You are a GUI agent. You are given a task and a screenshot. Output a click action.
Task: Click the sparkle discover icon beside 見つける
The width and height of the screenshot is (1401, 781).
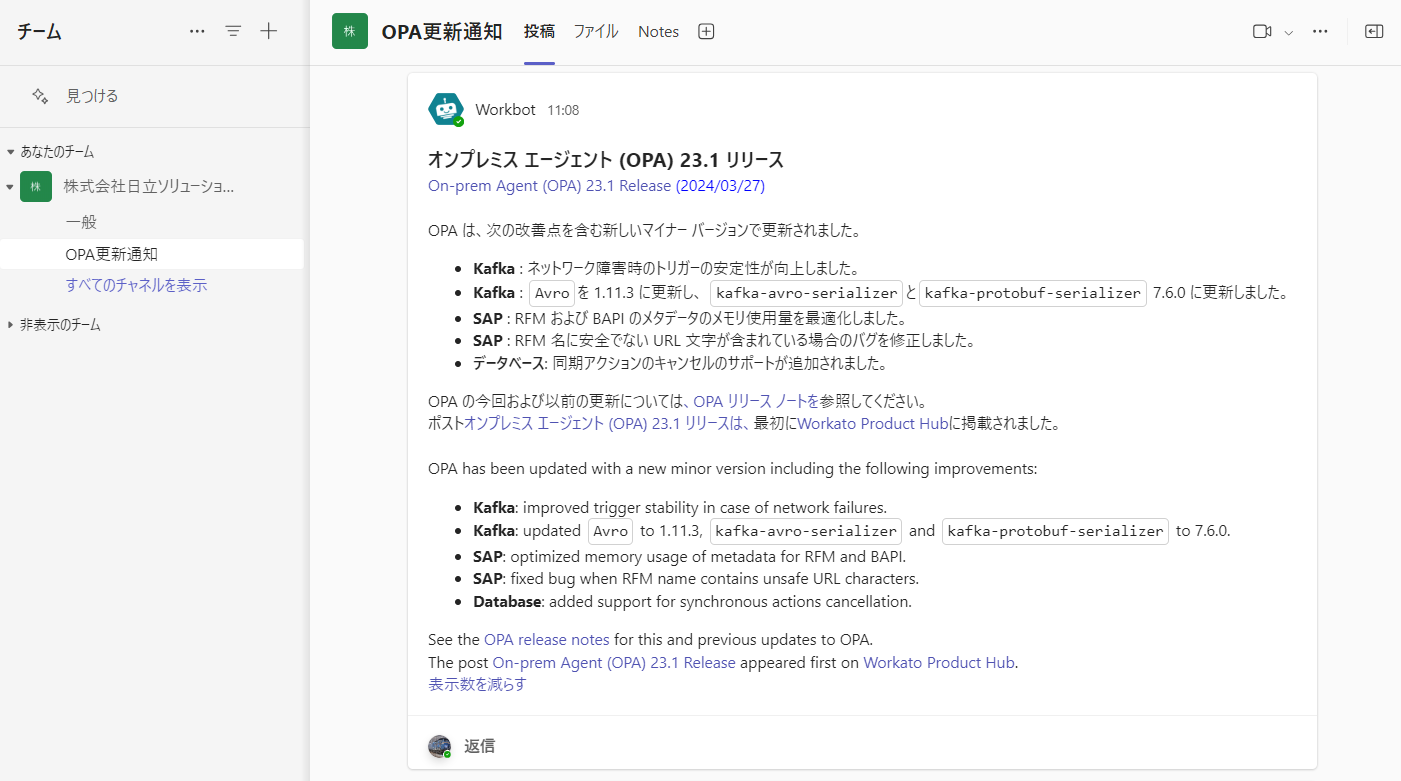pyautogui.click(x=40, y=96)
